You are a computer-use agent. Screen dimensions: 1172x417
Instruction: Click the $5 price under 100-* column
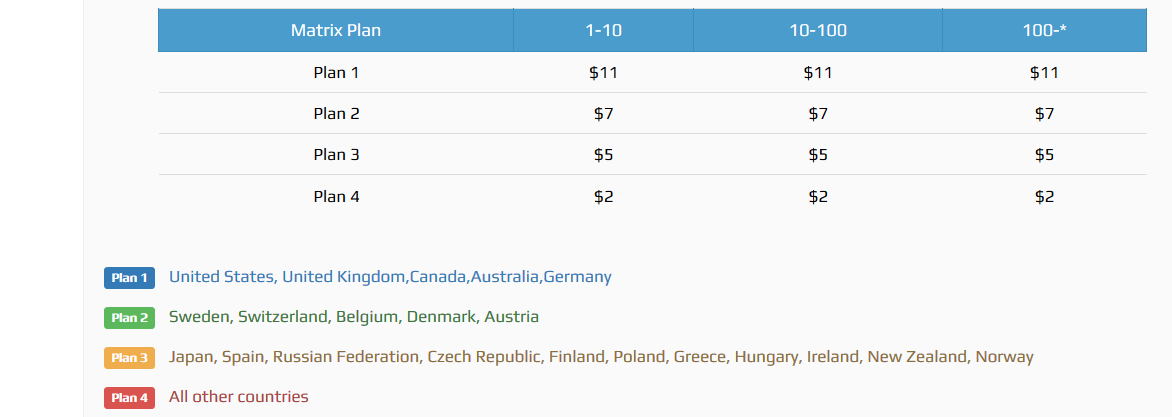(x=1044, y=155)
